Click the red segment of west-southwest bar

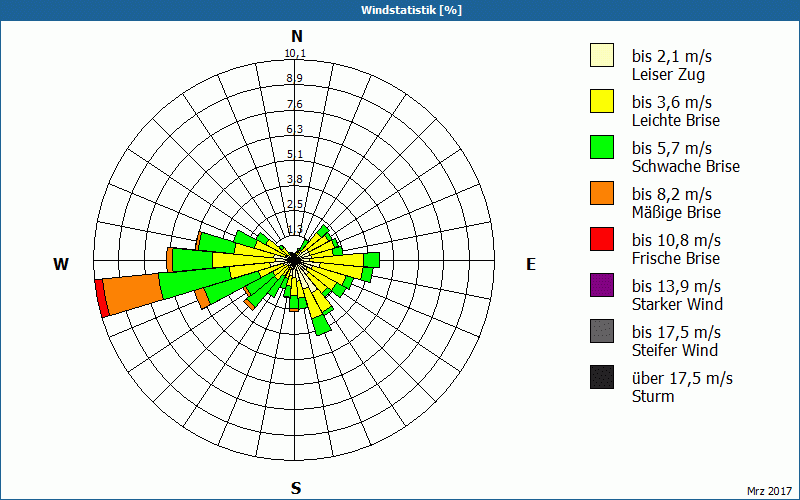(102, 298)
